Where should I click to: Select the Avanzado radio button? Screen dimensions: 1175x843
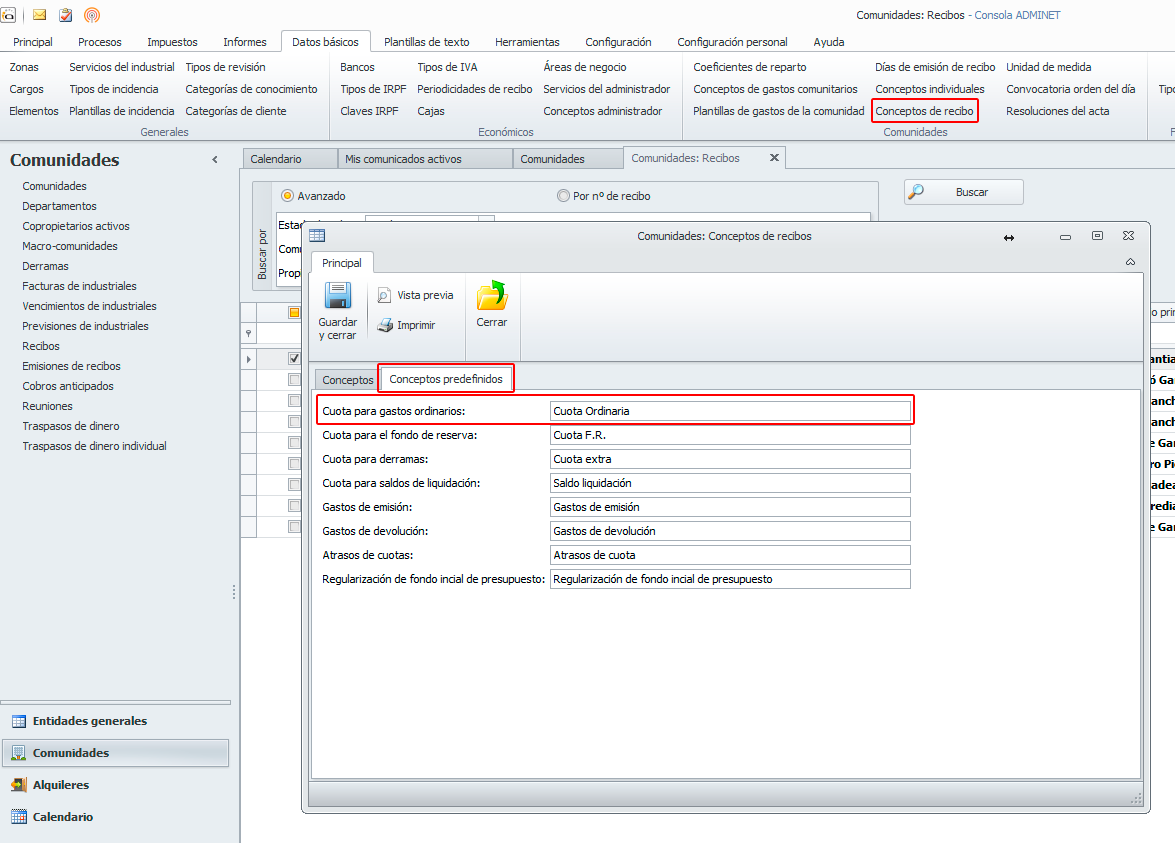click(288, 196)
